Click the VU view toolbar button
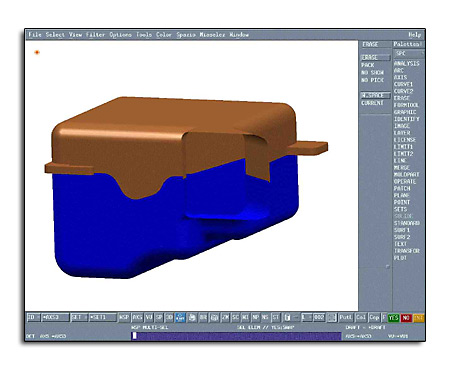 point(149,317)
